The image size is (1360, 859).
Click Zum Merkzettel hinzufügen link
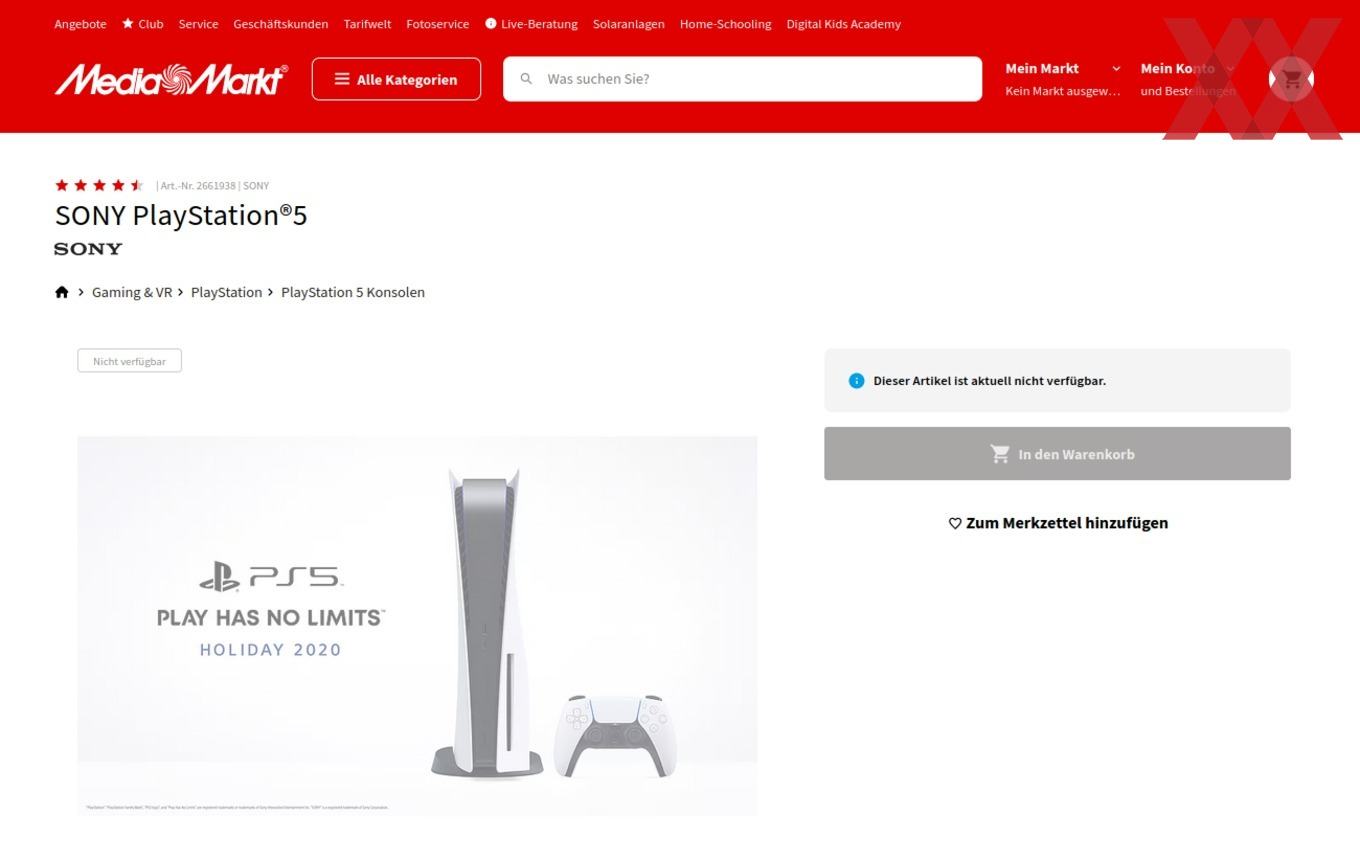[x=1057, y=523]
